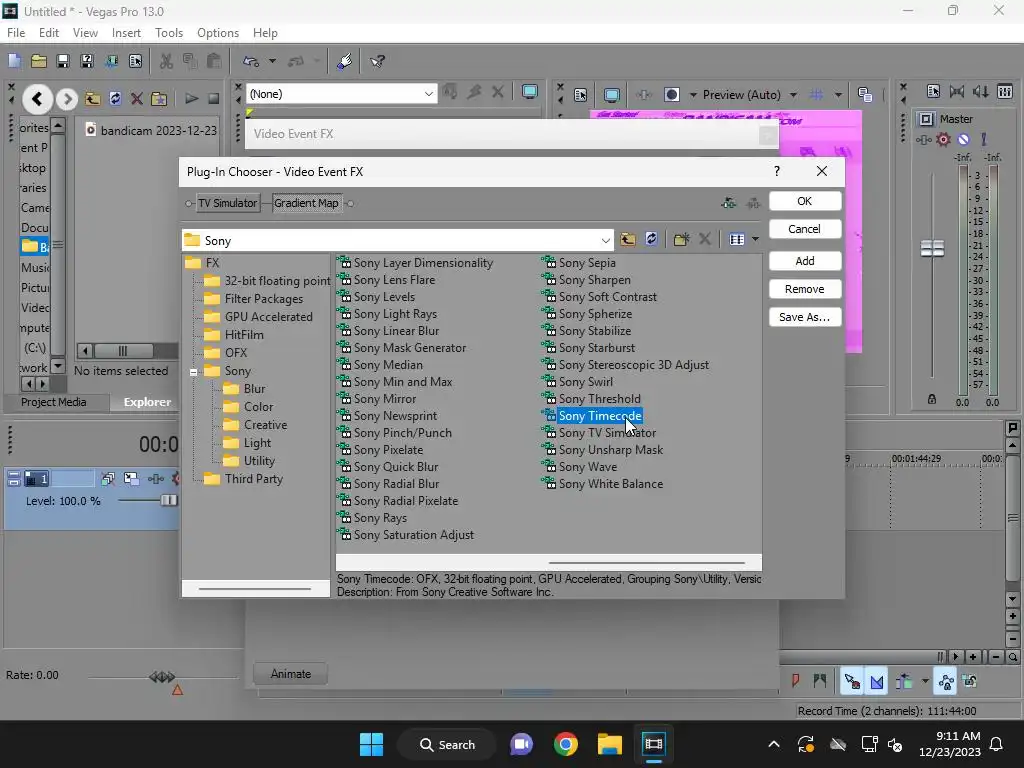Image resolution: width=1024 pixels, height=768 pixels.
Task: Toggle Automatic Crossfades on timeline toolbar
Action: [x=877, y=682]
